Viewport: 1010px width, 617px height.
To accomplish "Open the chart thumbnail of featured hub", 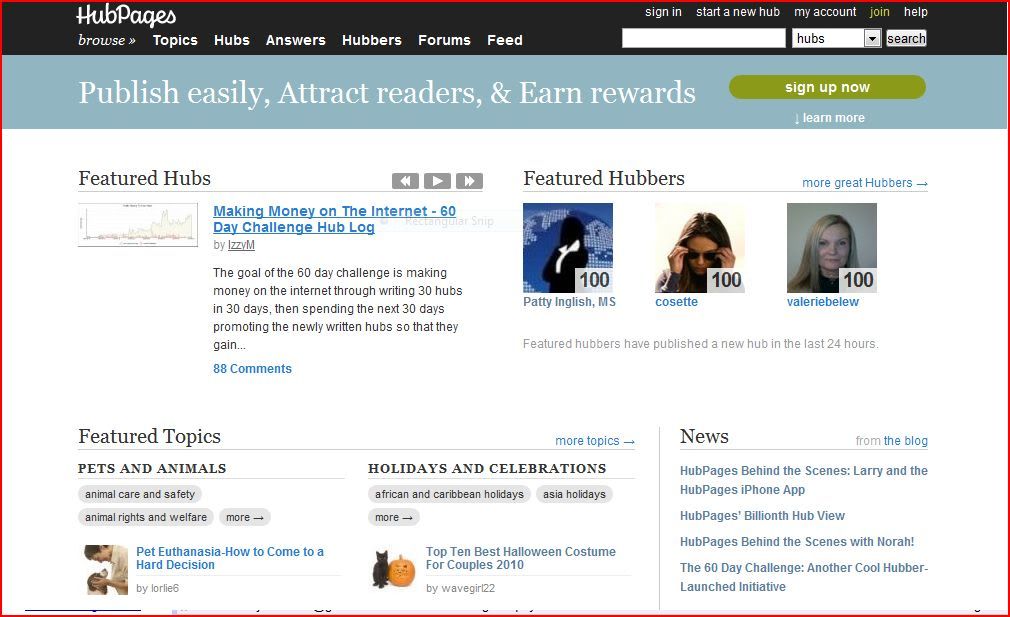I will [138, 225].
